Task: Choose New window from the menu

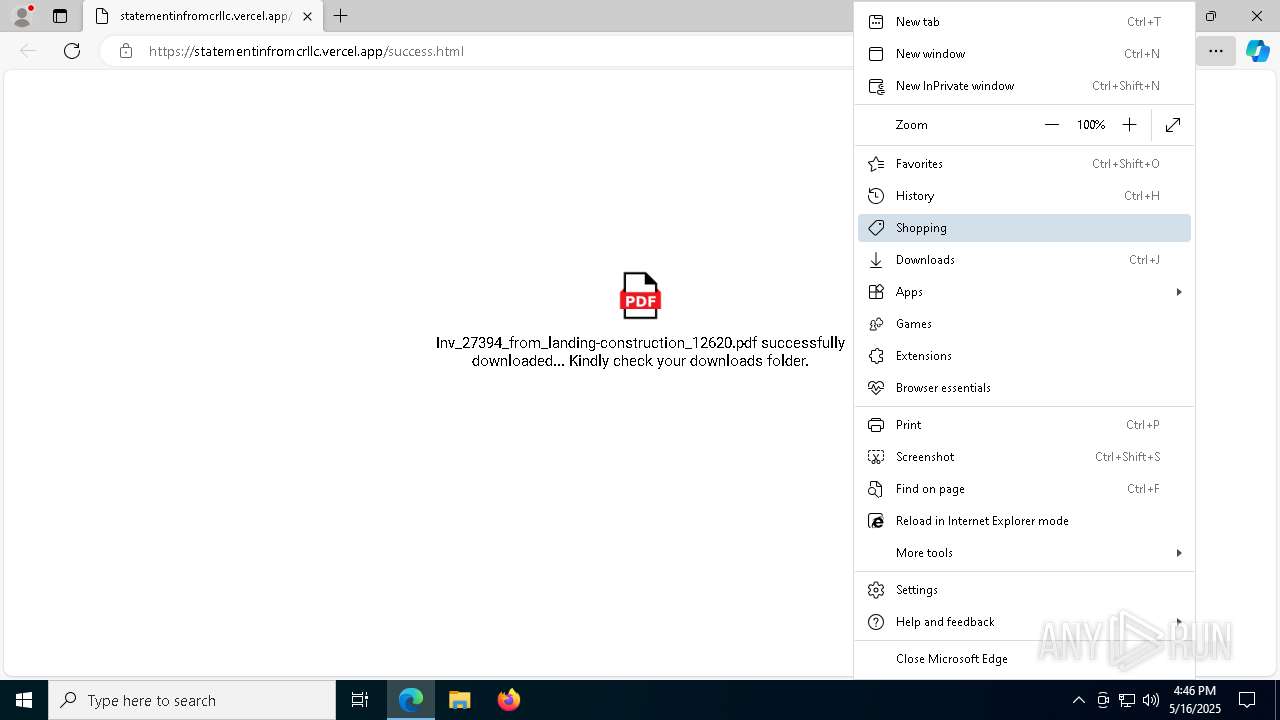Action: point(1024,54)
